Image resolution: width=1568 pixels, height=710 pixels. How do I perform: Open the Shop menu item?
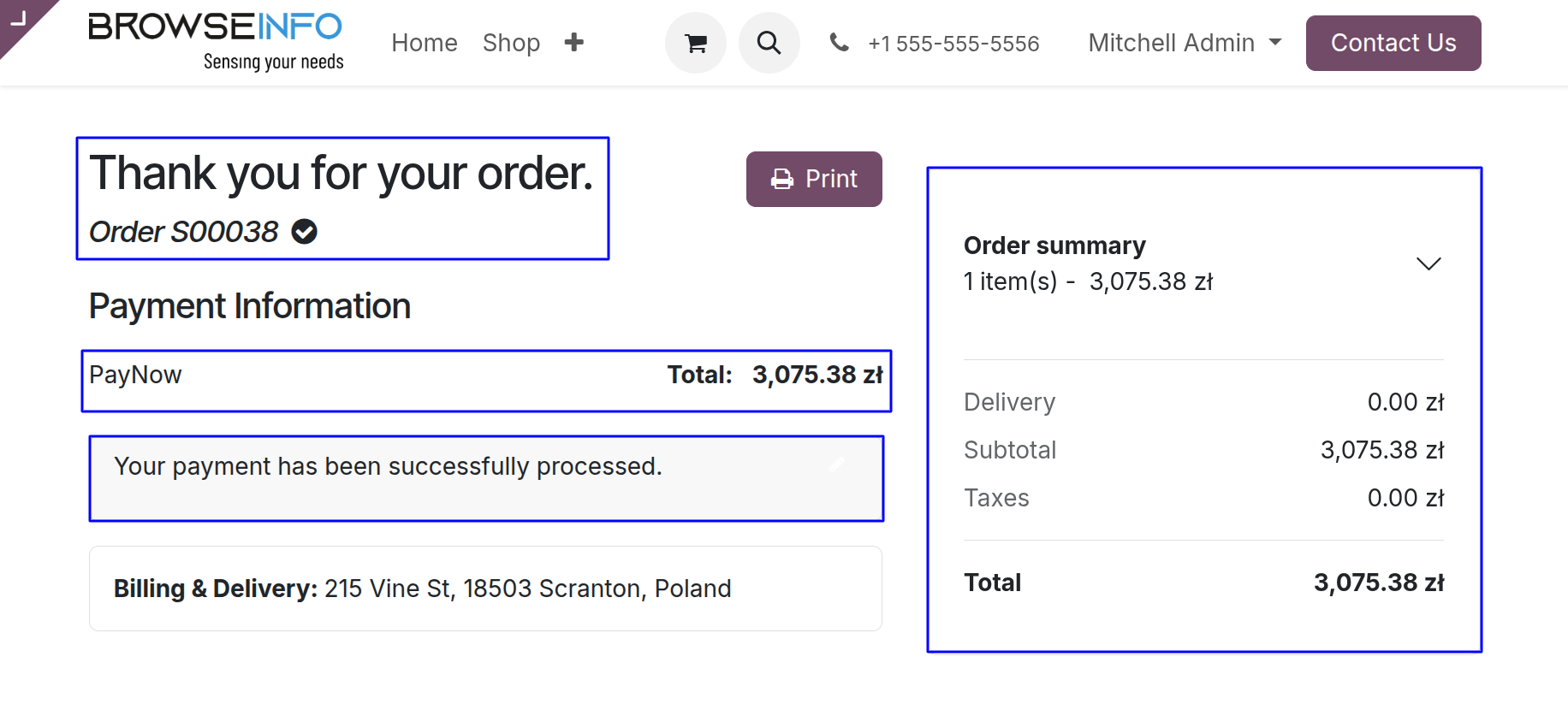pos(511,43)
